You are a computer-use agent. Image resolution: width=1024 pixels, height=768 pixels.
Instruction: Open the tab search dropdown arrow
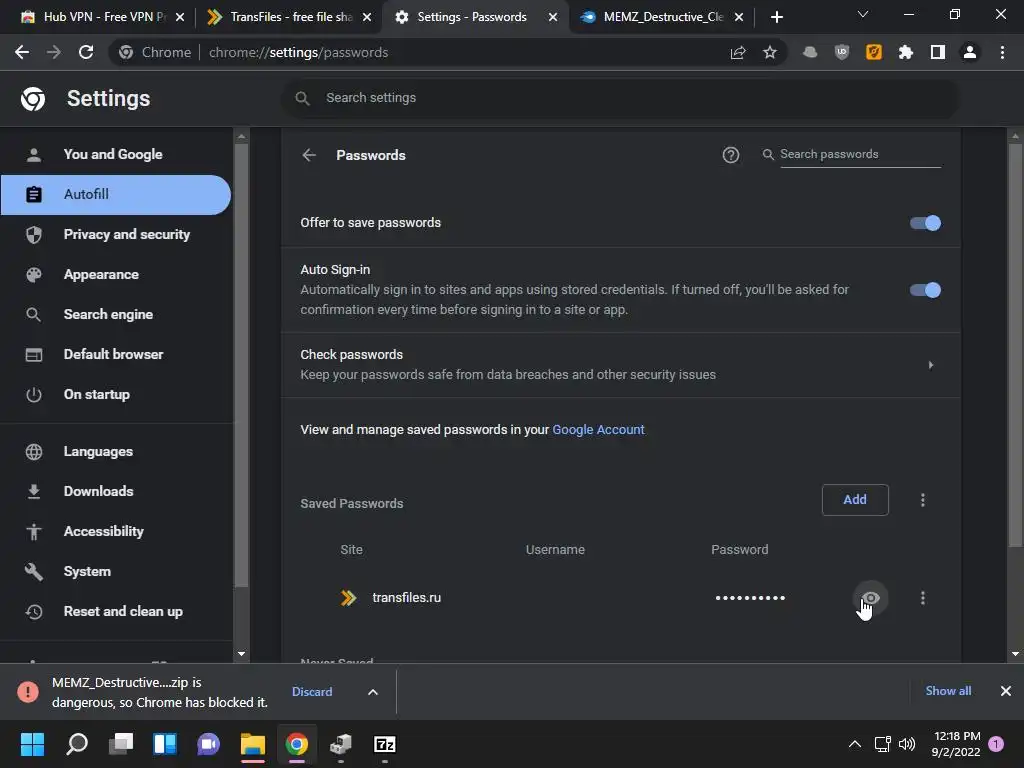tap(863, 14)
